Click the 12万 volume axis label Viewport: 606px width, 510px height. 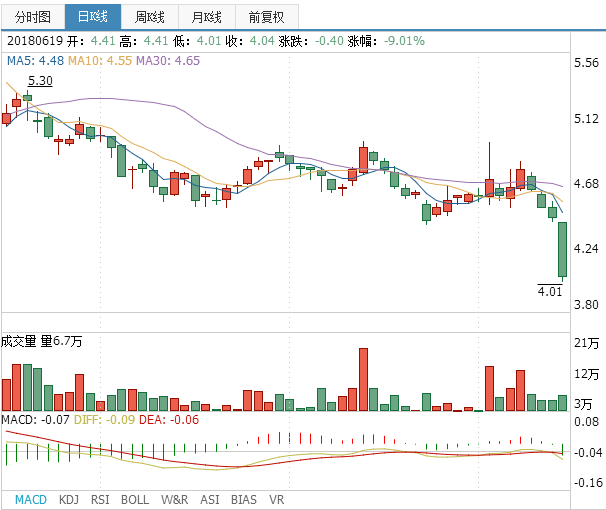point(587,374)
